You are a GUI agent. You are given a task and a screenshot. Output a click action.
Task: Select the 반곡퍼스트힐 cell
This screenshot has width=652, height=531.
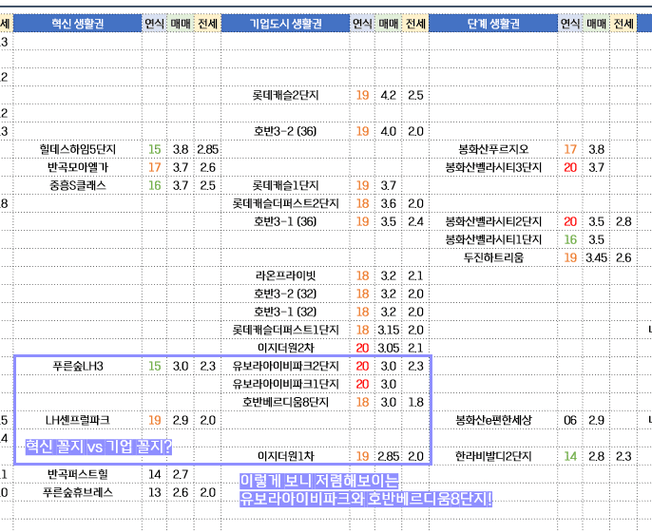pyautogui.click(x=78, y=474)
